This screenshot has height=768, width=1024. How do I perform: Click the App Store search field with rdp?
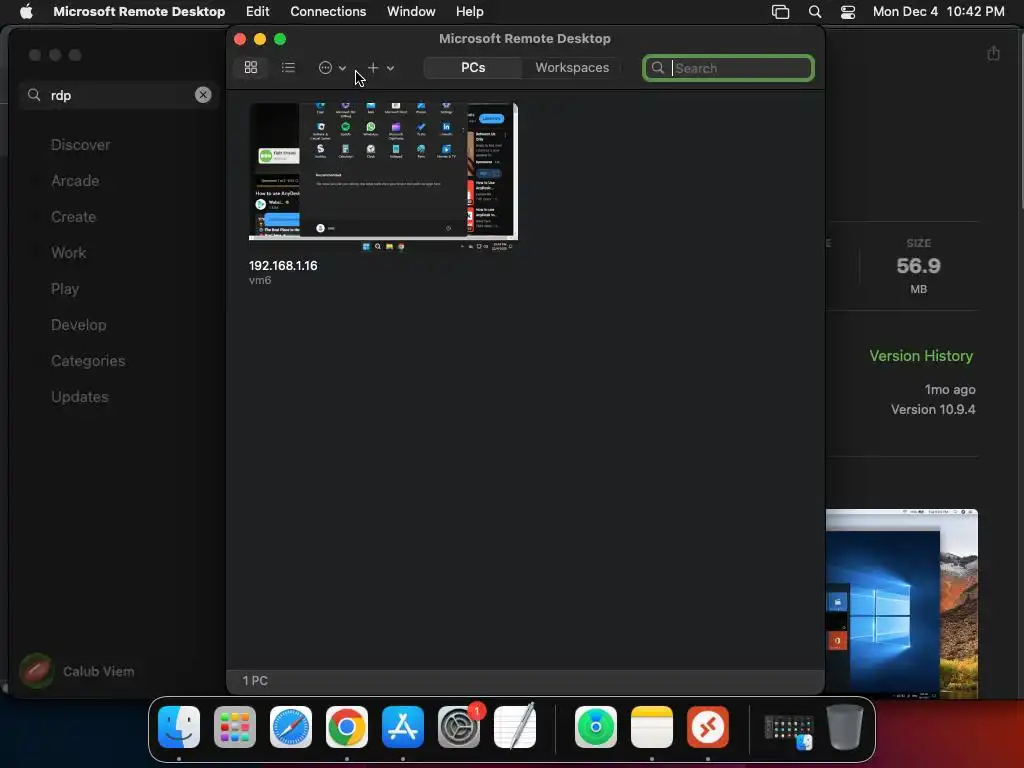(x=118, y=95)
